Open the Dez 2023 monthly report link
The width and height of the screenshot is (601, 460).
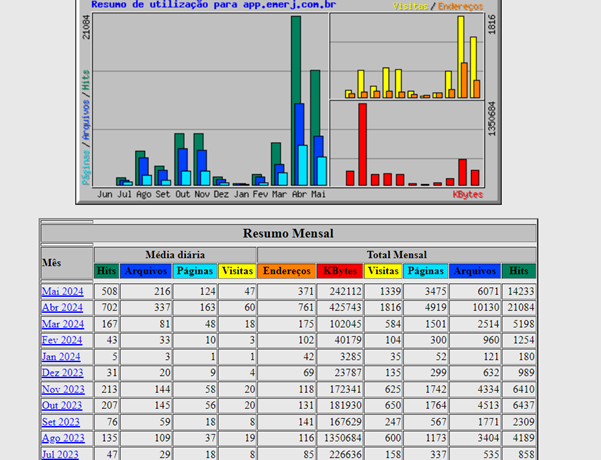[62, 373]
